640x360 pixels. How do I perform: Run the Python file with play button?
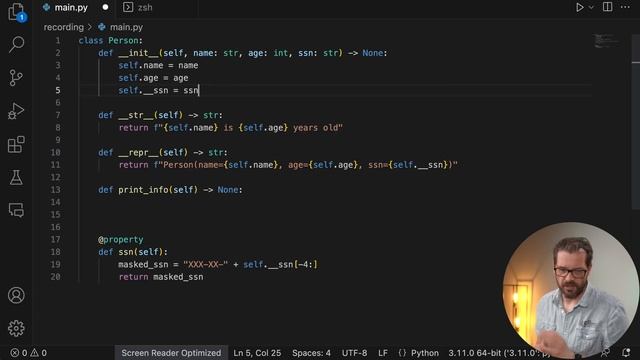pos(579,7)
